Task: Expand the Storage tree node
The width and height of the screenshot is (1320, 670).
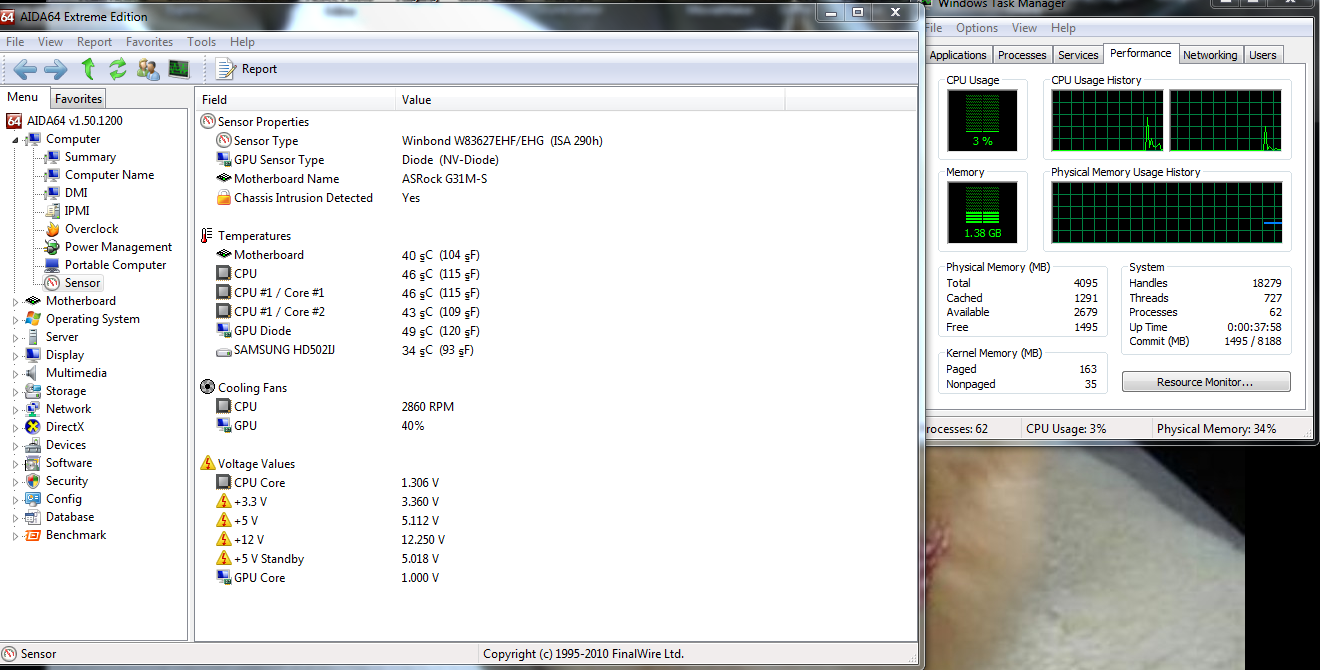Action: click(x=15, y=391)
